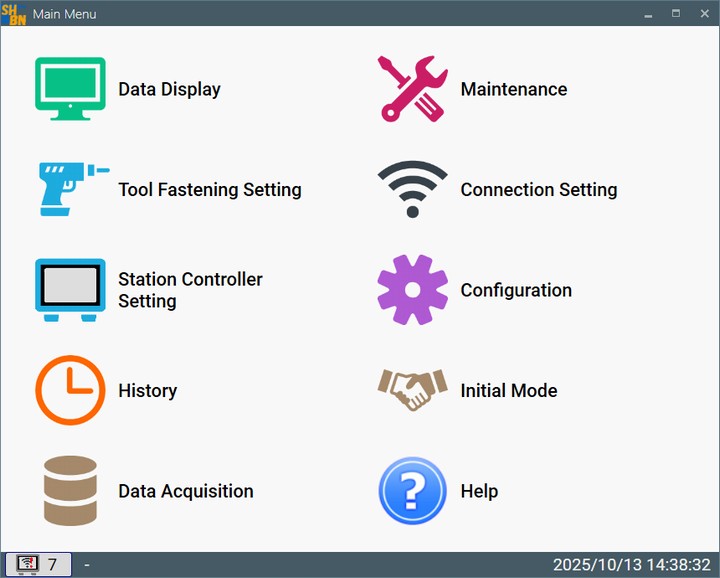Click the brown database Data Acquisition icon

coord(70,491)
